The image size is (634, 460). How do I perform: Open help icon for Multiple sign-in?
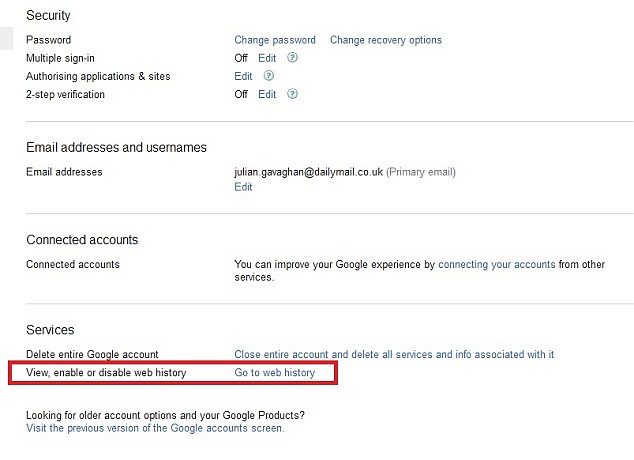point(292,58)
